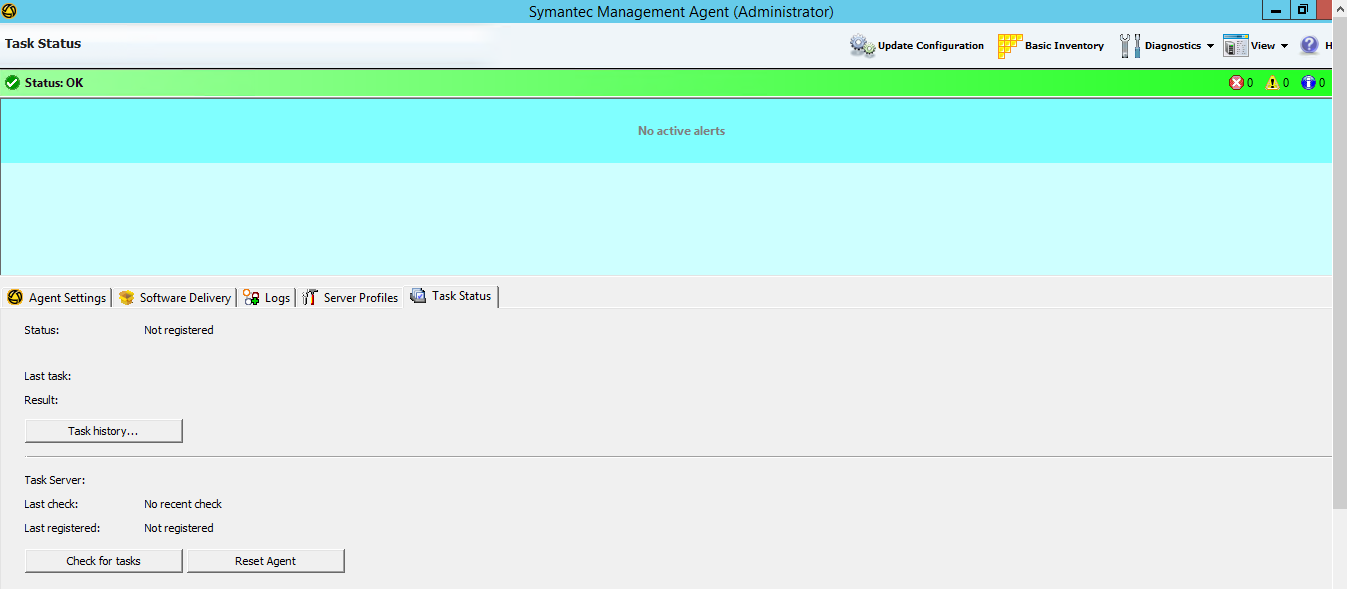The width and height of the screenshot is (1347, 589).
Task: Click the blue info alert count icon
Action: pos(1308,83)
